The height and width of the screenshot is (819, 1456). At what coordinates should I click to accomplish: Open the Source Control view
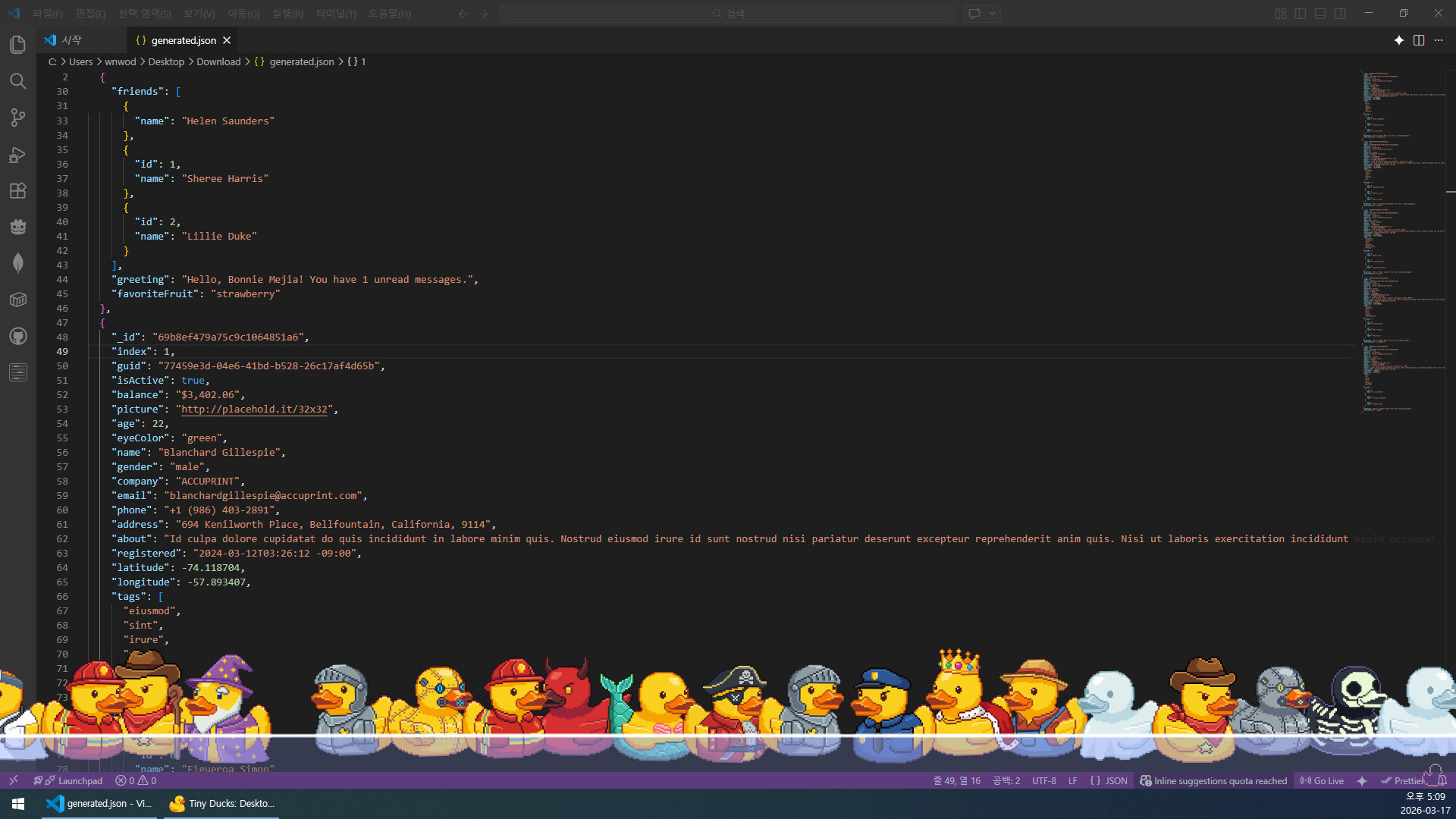(x=18, y=118)
